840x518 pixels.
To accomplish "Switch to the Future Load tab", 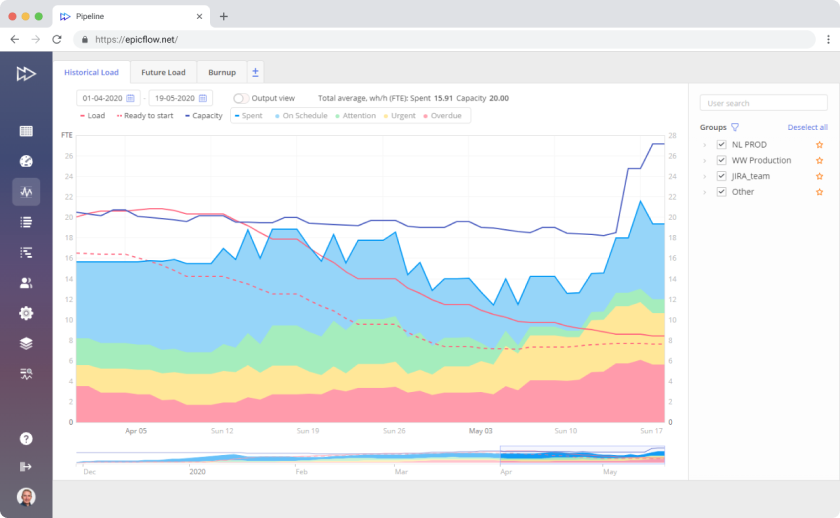I will (163, 73).
